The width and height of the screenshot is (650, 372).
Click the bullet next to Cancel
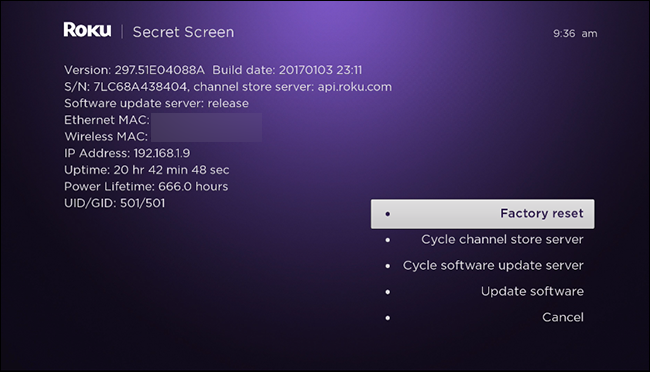388,318
